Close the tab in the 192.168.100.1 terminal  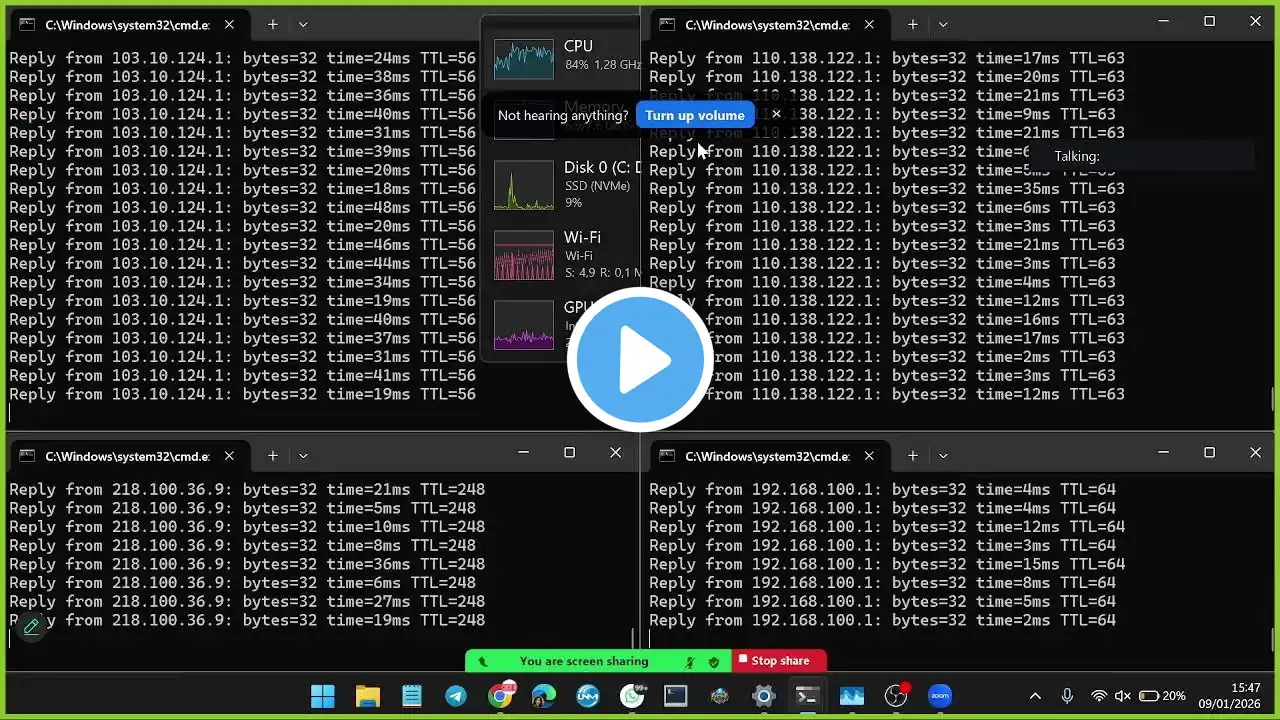pos(869,456)
